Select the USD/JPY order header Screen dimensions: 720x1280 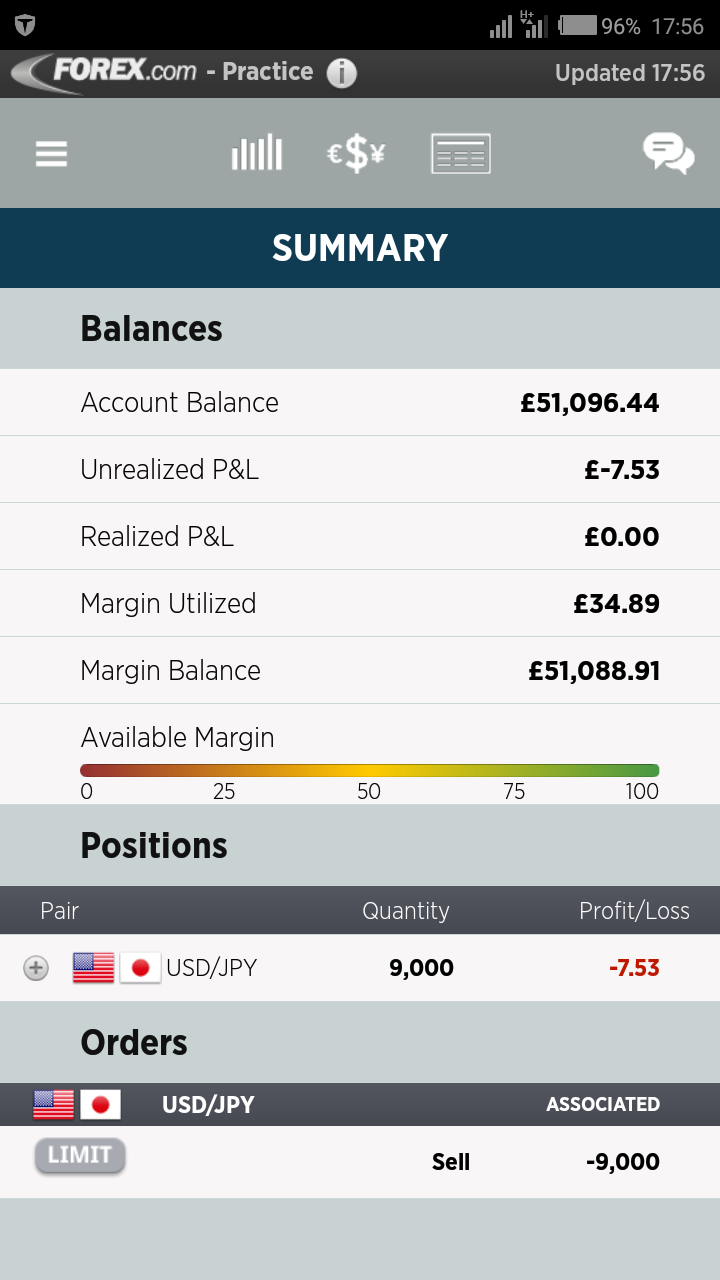click(x=208, y=1105)
